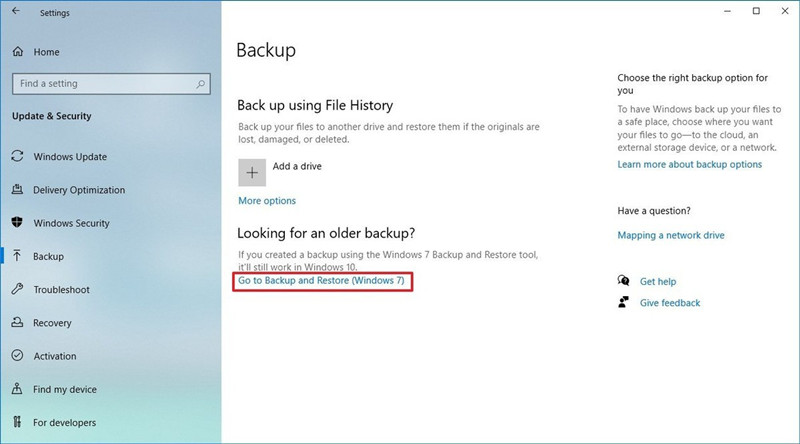The image size is (800, 444).
Task: Open the More options link
Action: (x=266, y=201)
